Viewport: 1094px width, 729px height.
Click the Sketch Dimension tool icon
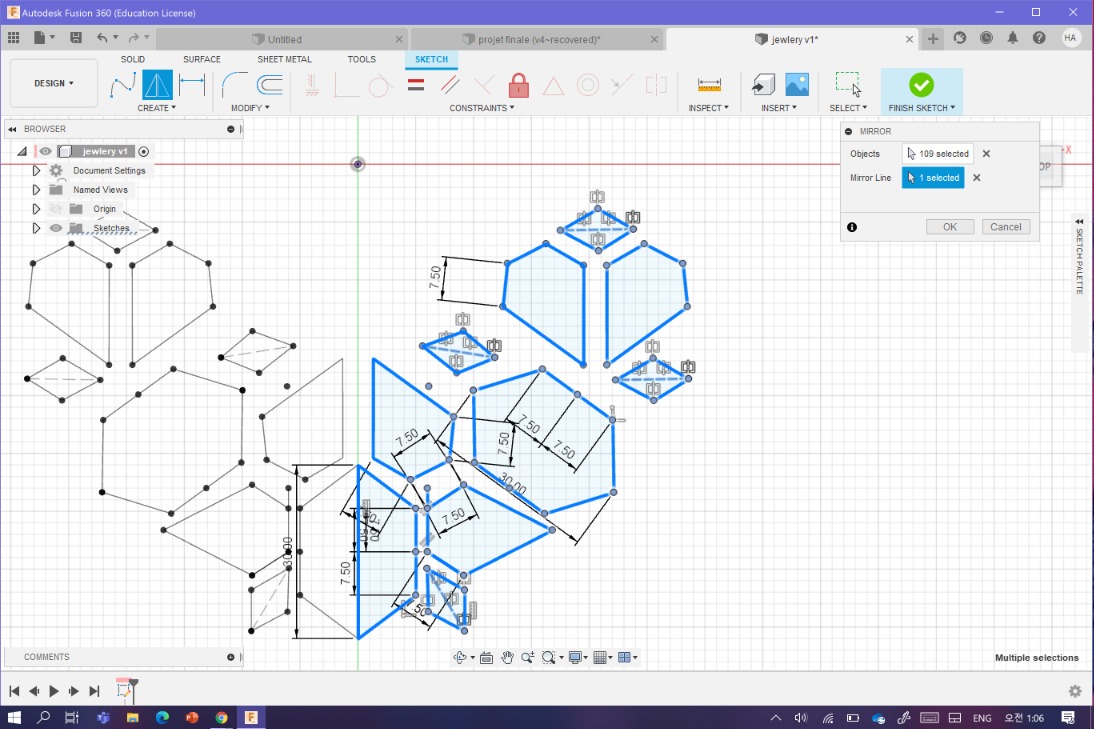pyautogui.click(x=192, y=85)
